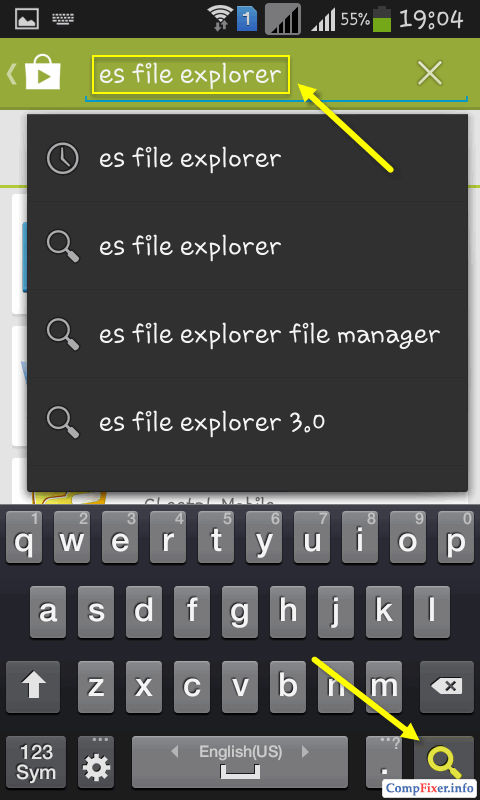The width and height of the screenshot is (480, 800).
Task: Open keyboard settings gear key
Action: [96, 763]
